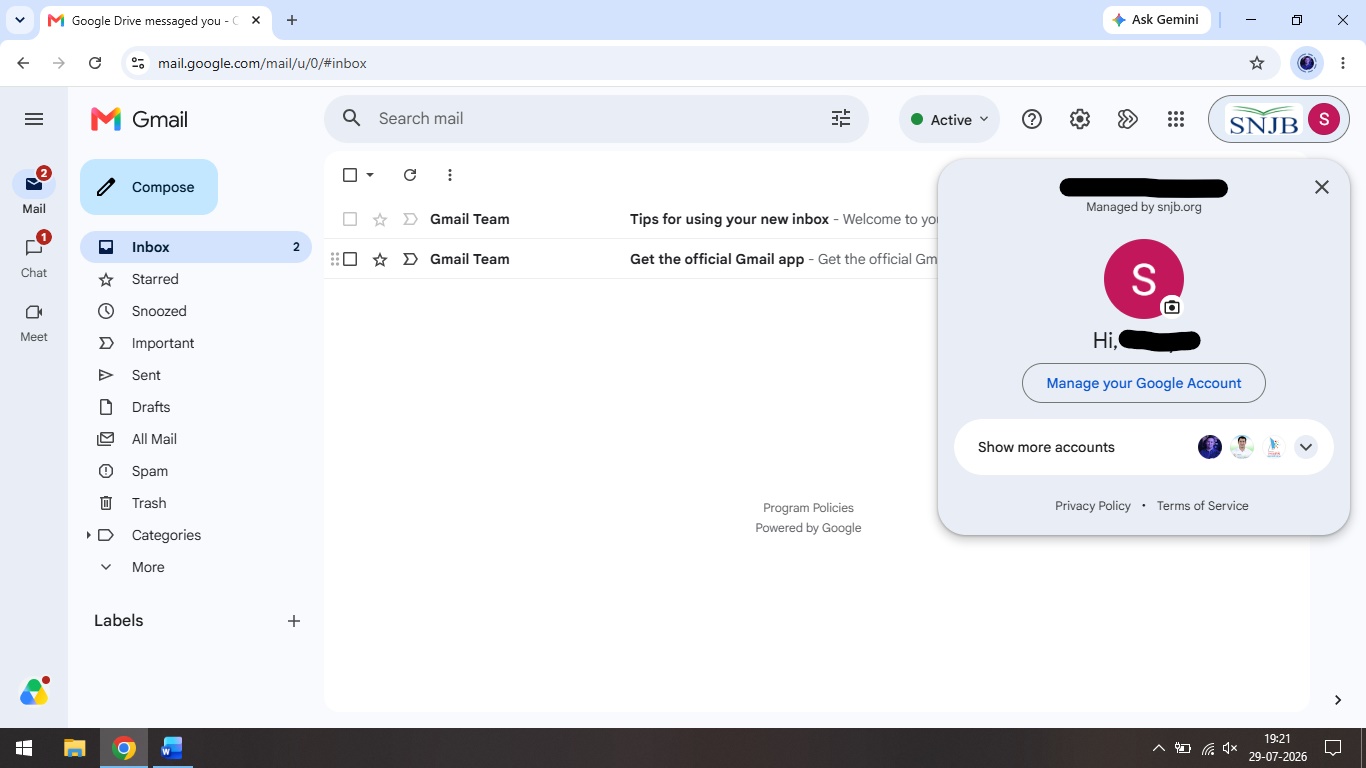
Task: Open the Active status dropdown
Action: tap(949, 119)
